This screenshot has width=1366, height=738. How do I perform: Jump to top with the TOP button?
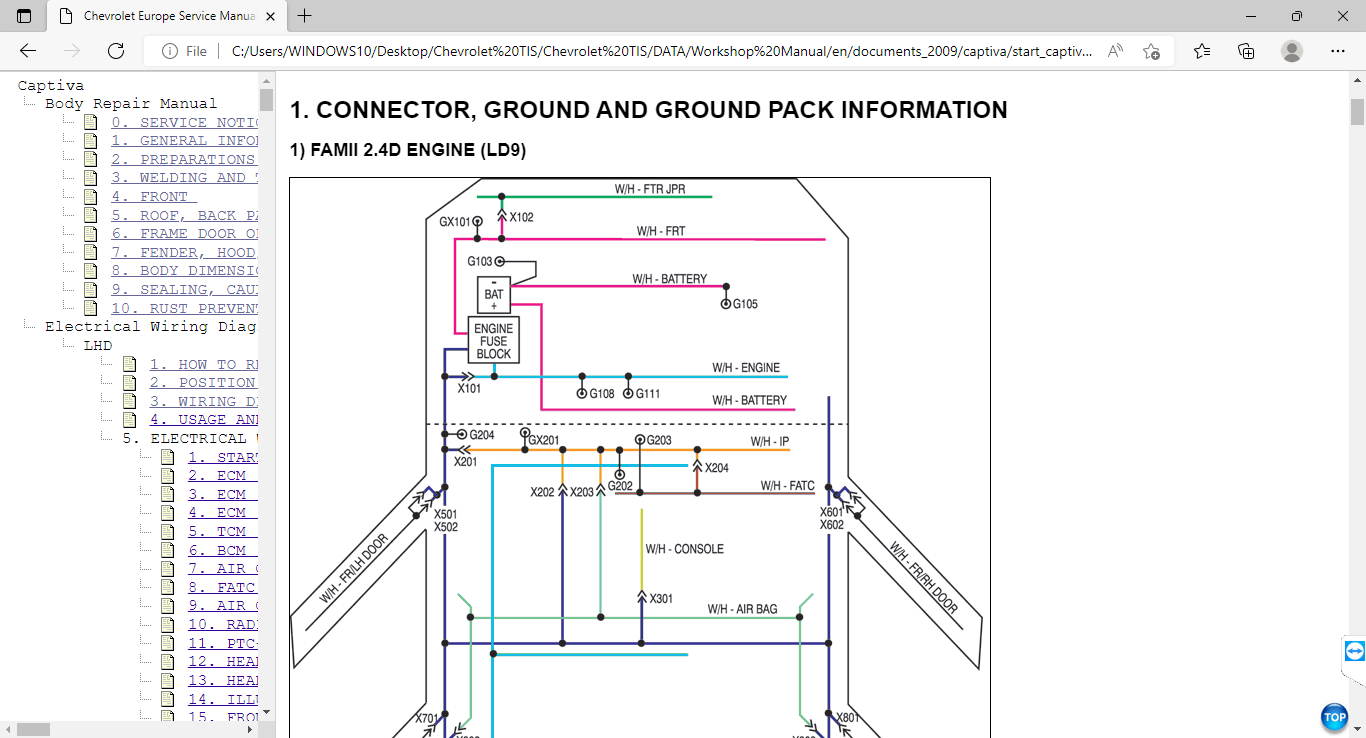click(x=1334, y=717)
